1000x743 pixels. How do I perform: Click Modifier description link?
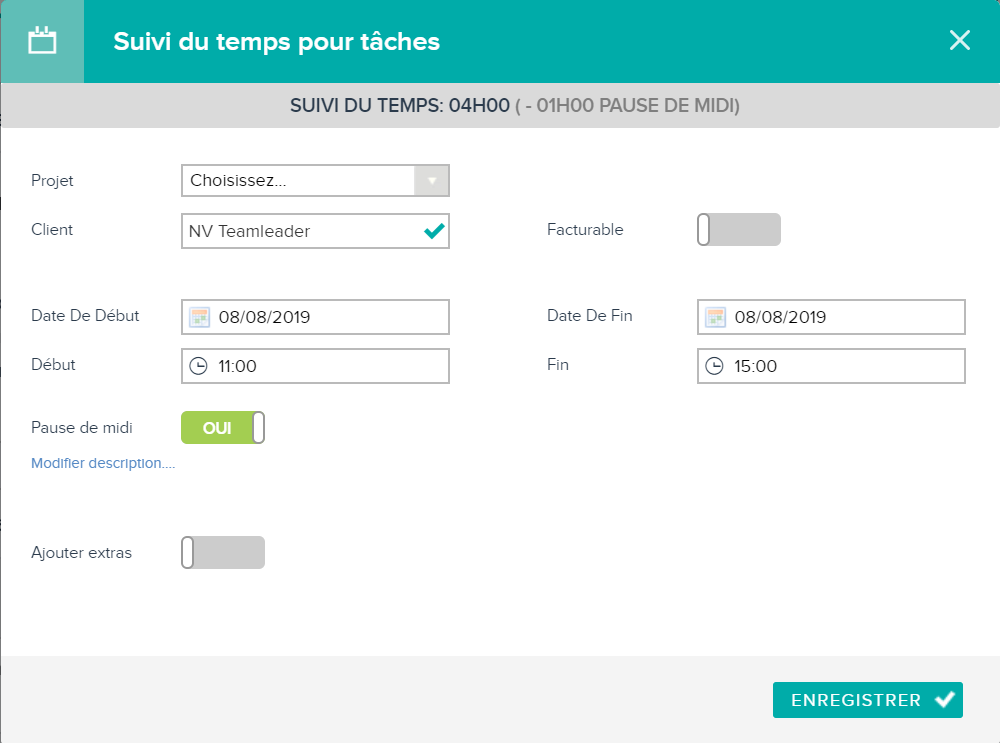click(103, 463)
